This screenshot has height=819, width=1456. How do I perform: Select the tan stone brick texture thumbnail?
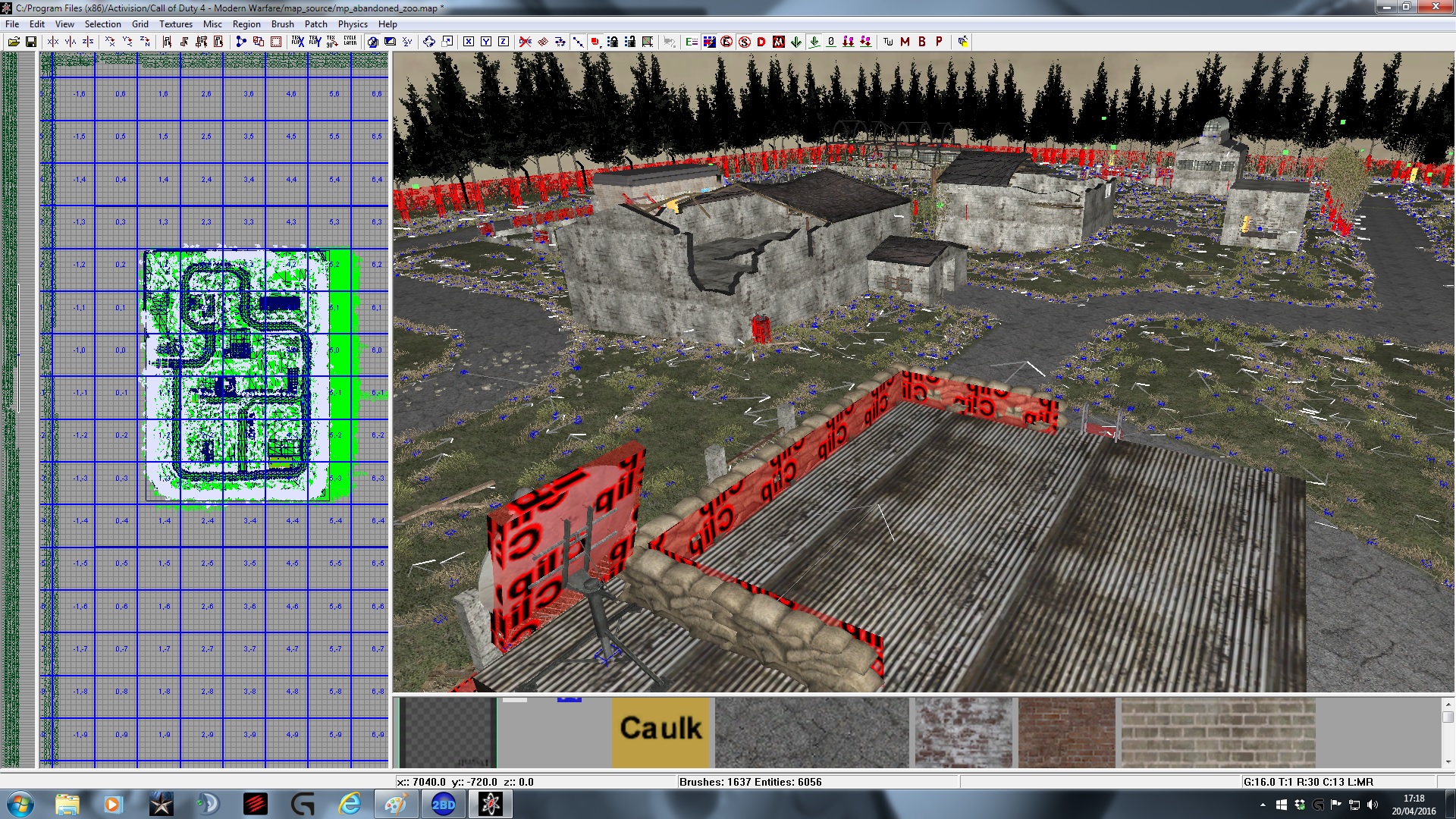coord(1218,733)
